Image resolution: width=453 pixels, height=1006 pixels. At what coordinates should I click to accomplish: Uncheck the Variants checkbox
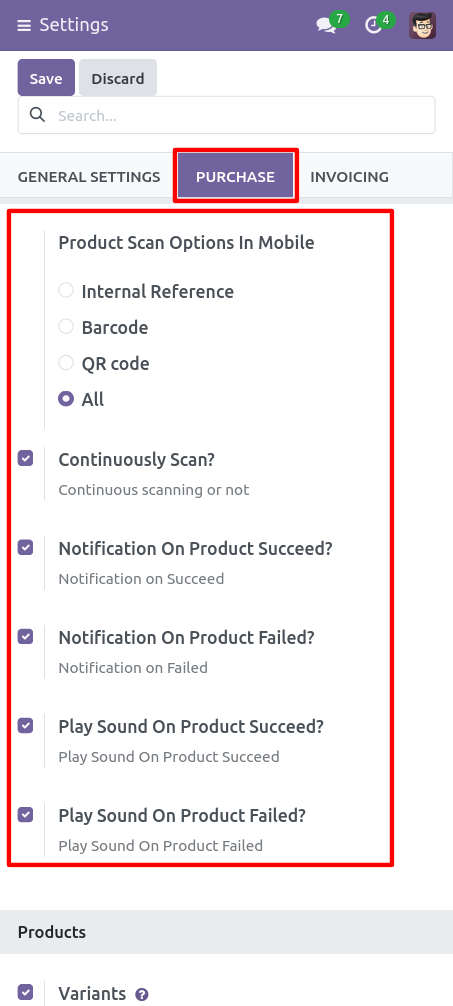pos(25,992)
